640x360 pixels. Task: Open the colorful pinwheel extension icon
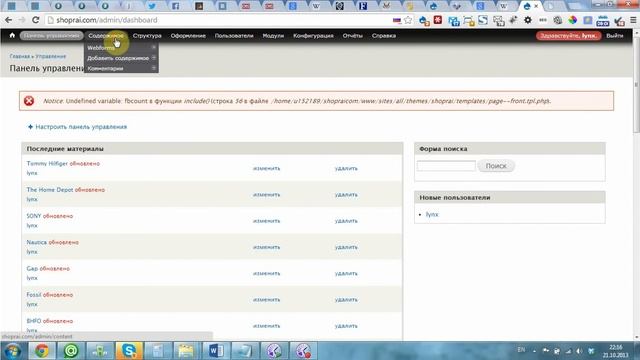point(573,20)
